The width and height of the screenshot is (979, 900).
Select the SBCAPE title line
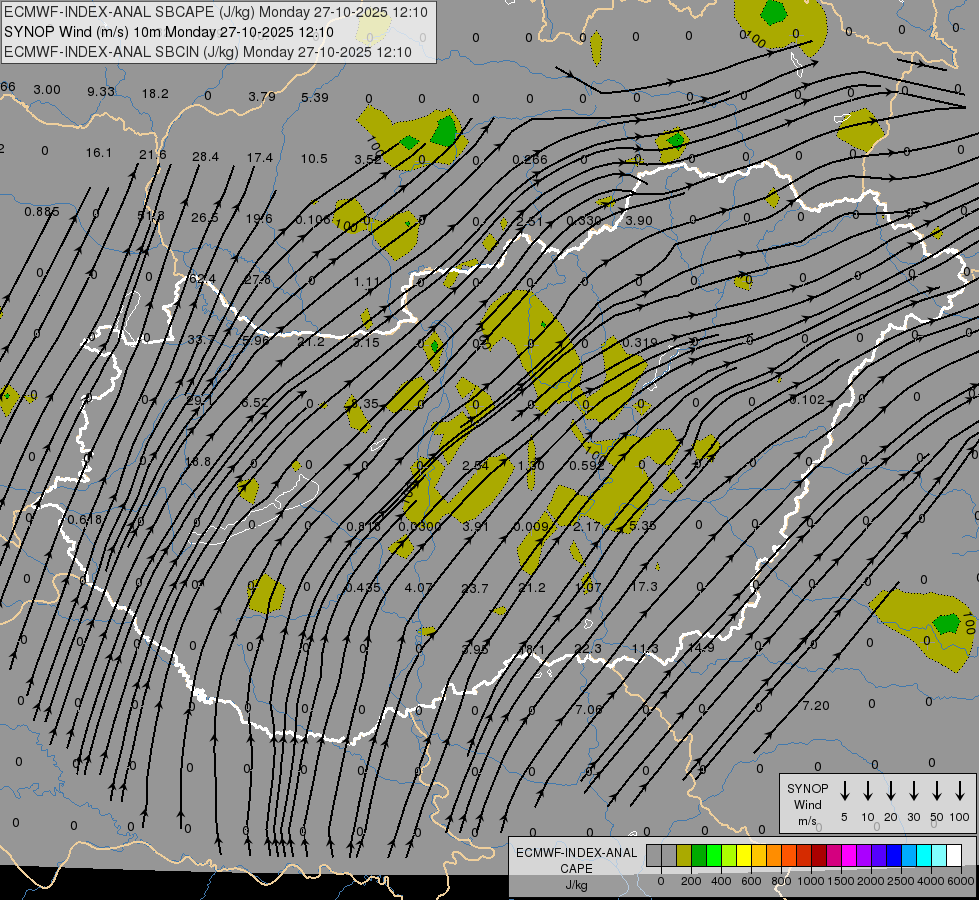click(216, 12)
